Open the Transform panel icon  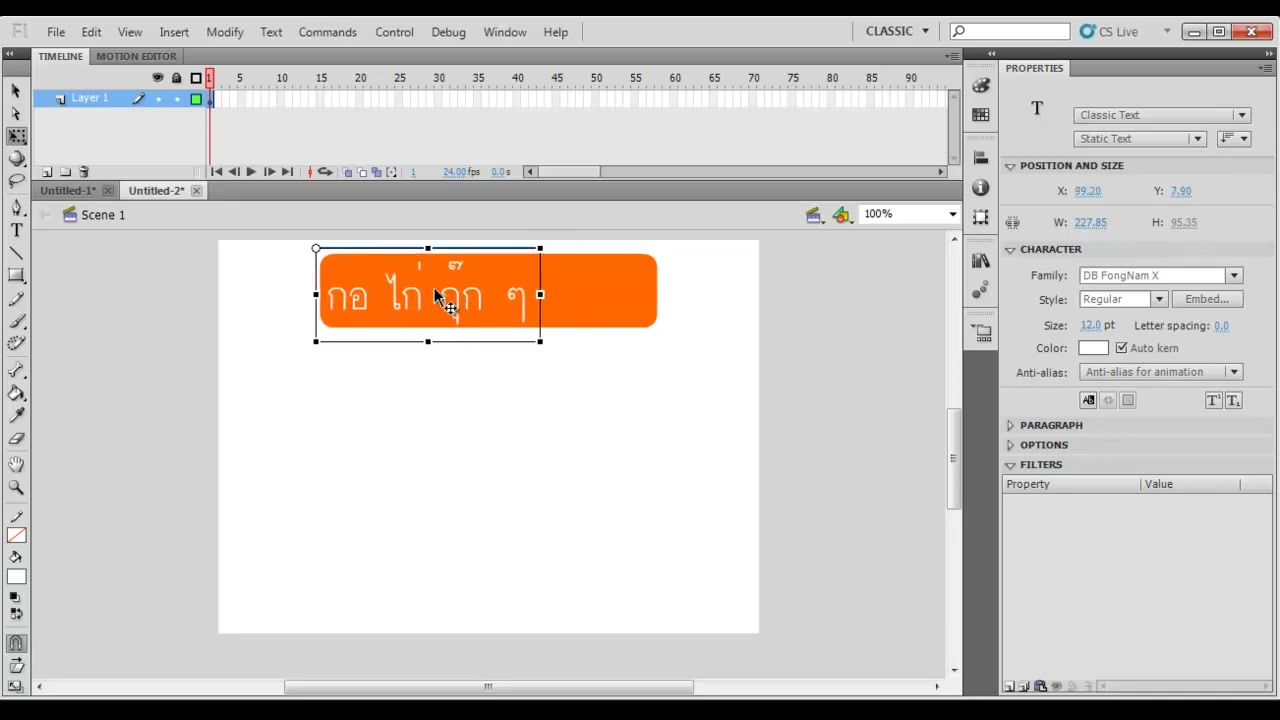click(x=981, y=217)
